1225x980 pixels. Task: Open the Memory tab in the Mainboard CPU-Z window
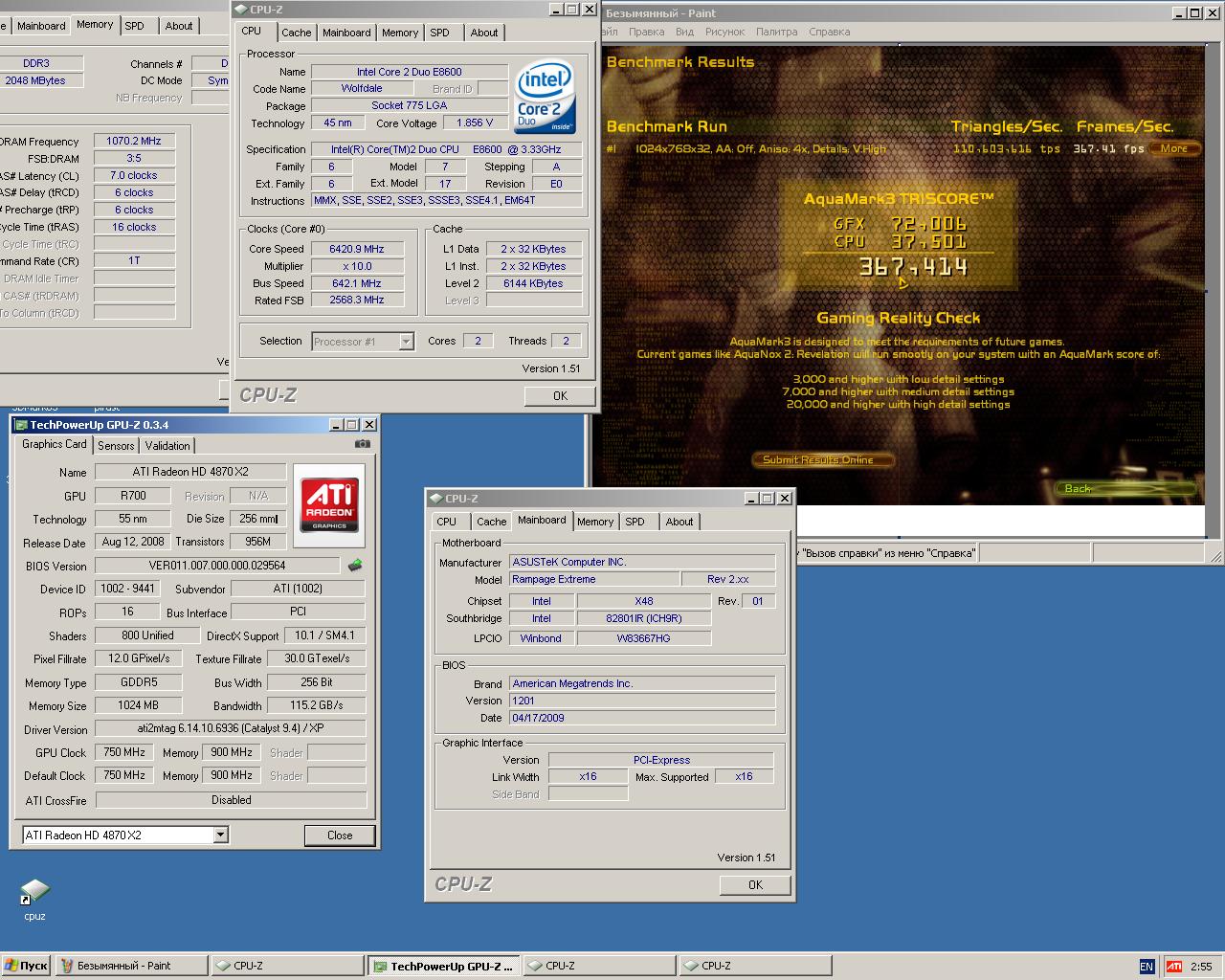point(595,522)
